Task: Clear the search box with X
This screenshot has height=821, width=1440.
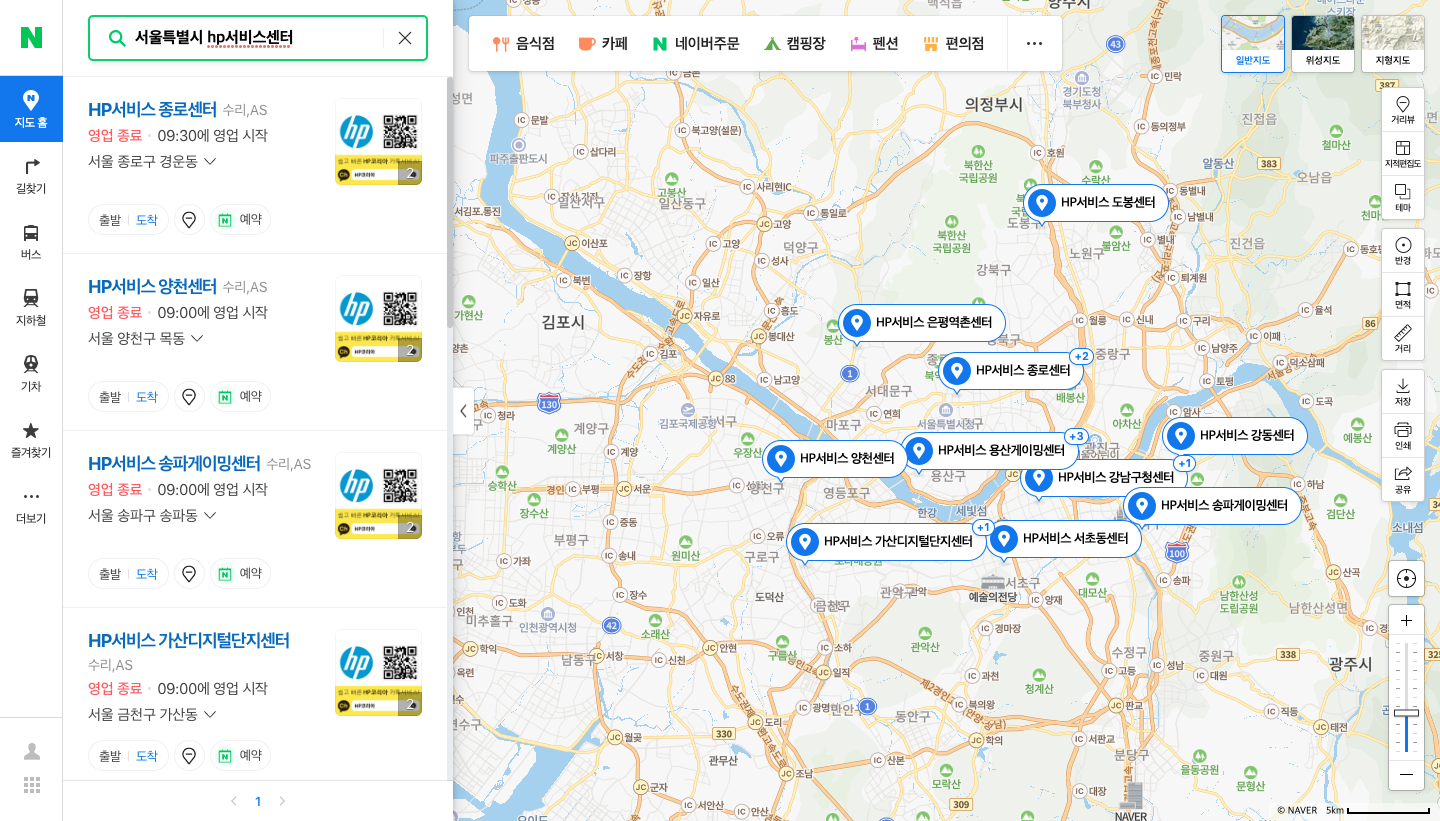Action: point(405,38)
